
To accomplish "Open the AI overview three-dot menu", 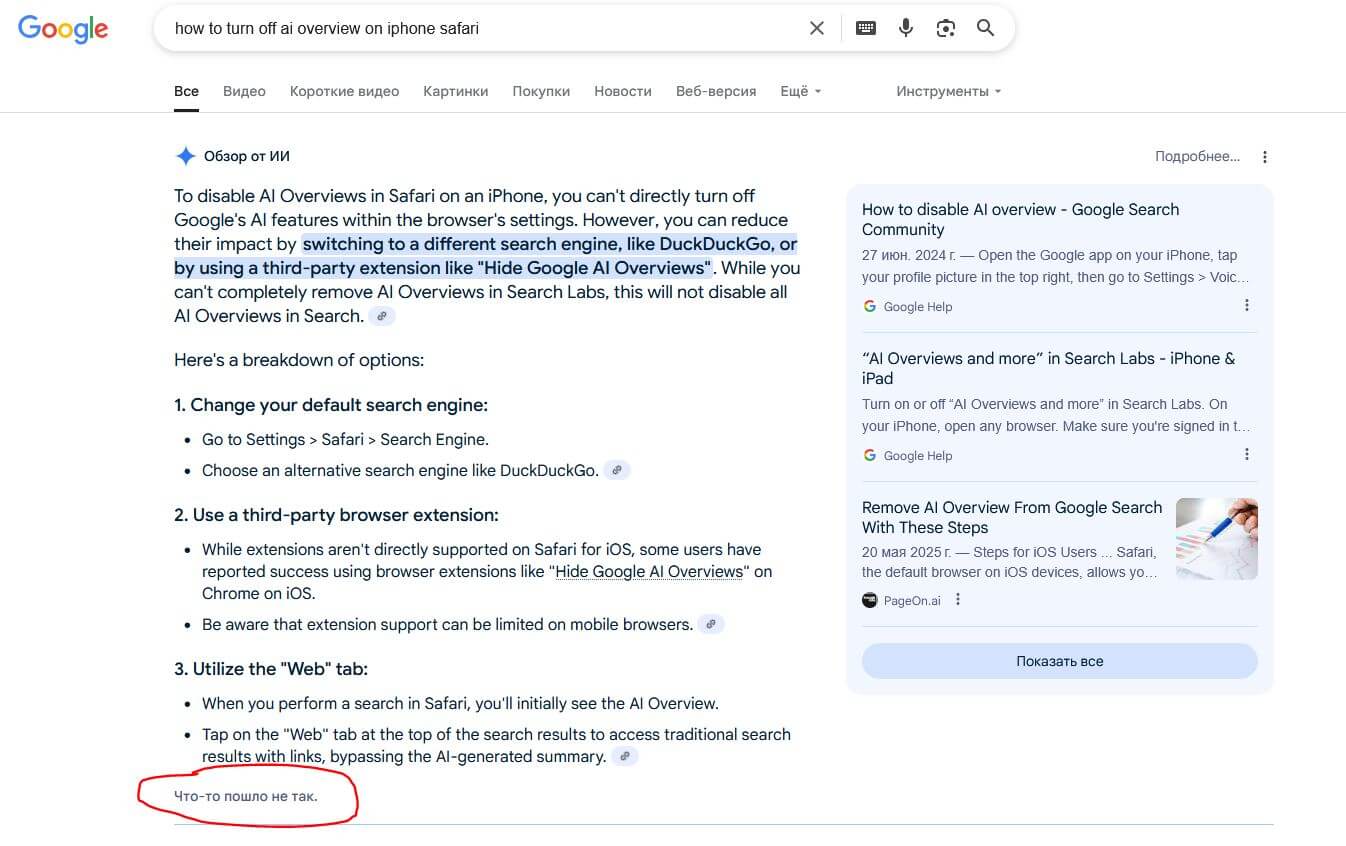I will pos(1265,157).
